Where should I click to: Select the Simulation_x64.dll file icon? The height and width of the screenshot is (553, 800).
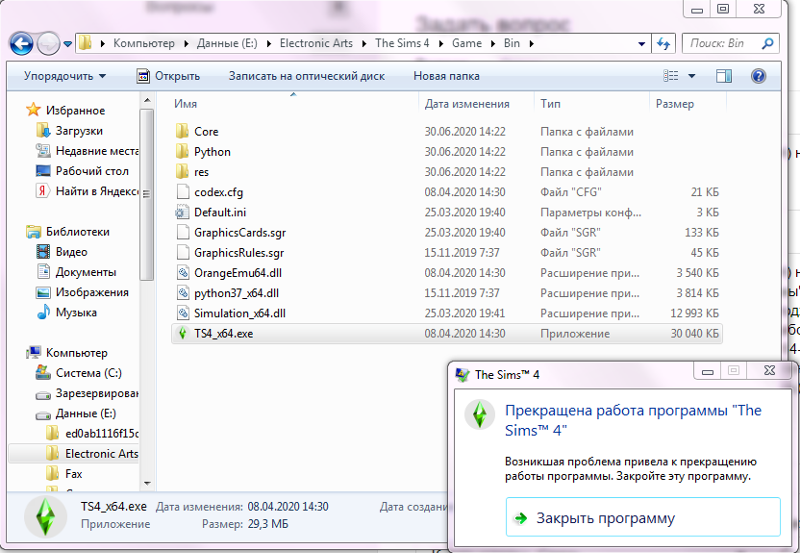click(x=183, y=313)
